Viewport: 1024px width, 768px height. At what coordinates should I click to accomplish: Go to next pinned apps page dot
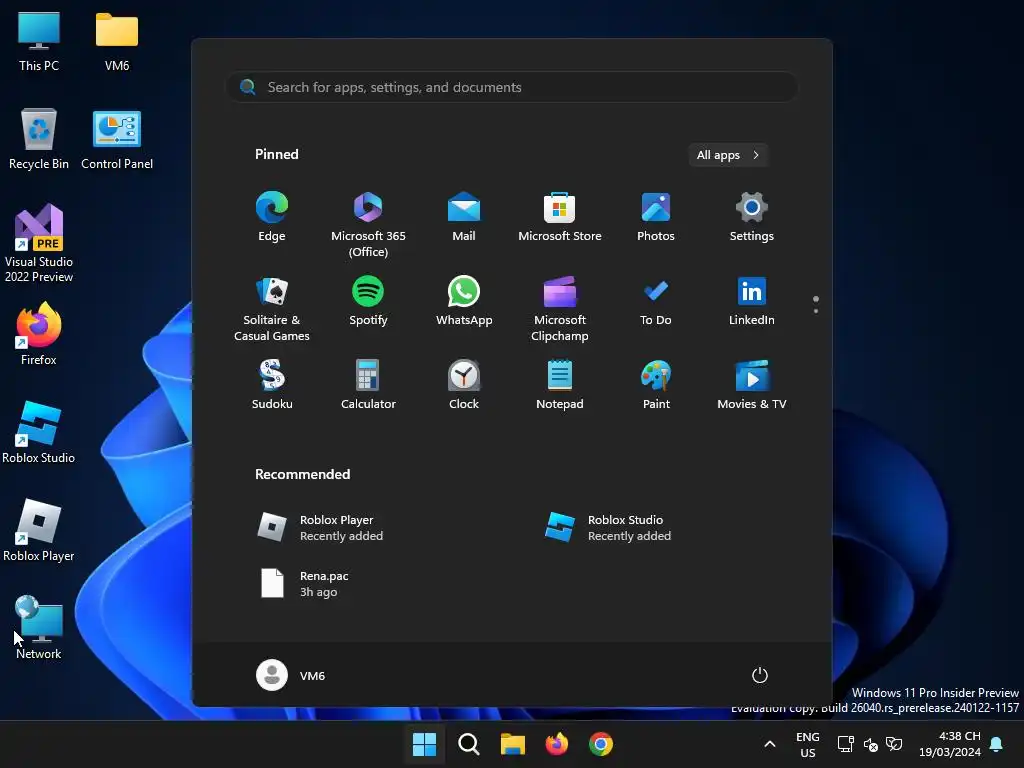816,311
